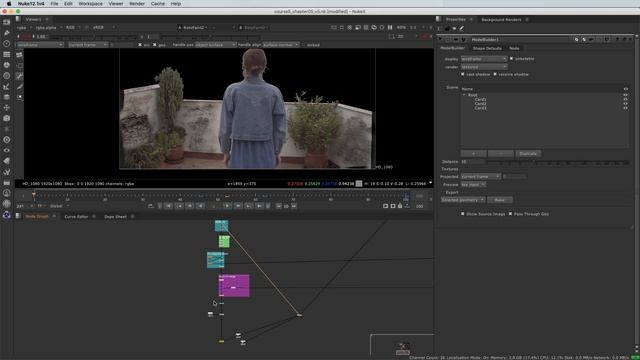This screenshot has height=360, width=640.
Task: Open the Background Renders tab
Action: pyautogui.click(x=501, y=20)
